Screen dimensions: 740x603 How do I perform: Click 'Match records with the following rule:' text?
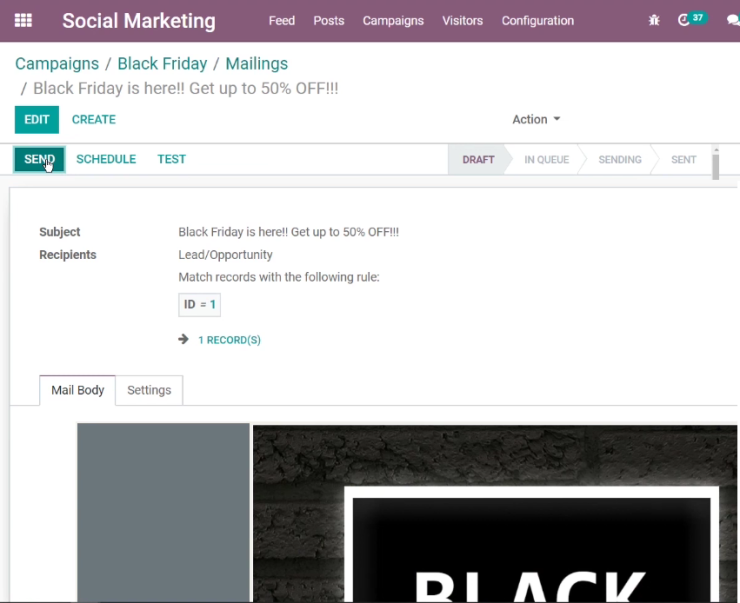279,277
